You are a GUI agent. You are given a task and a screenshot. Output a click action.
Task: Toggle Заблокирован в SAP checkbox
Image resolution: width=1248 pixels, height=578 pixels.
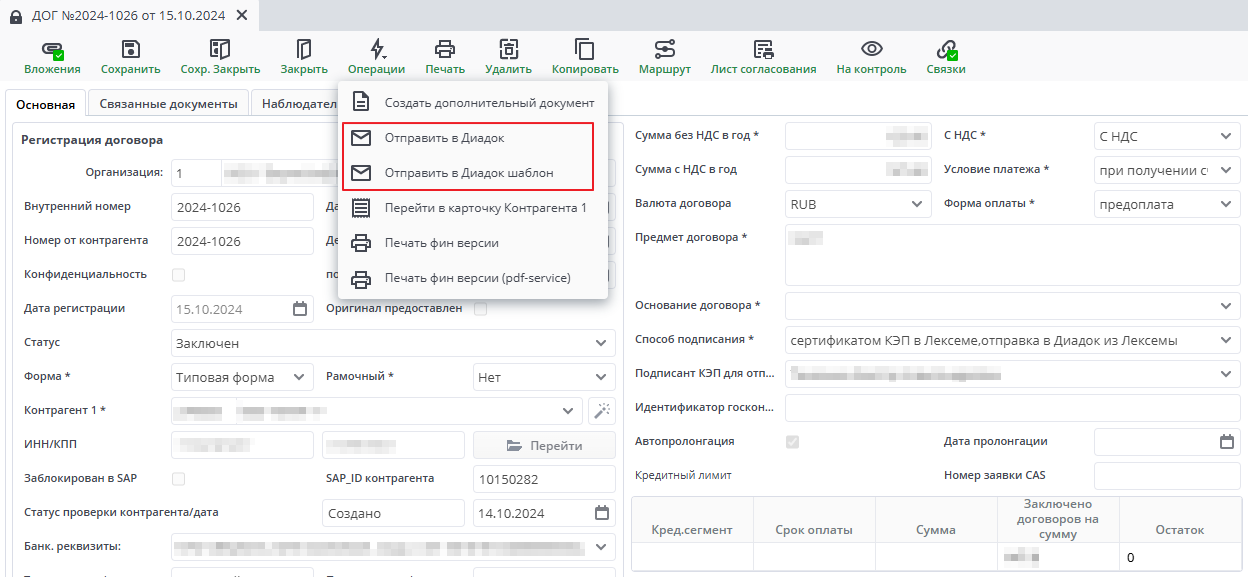178,478
